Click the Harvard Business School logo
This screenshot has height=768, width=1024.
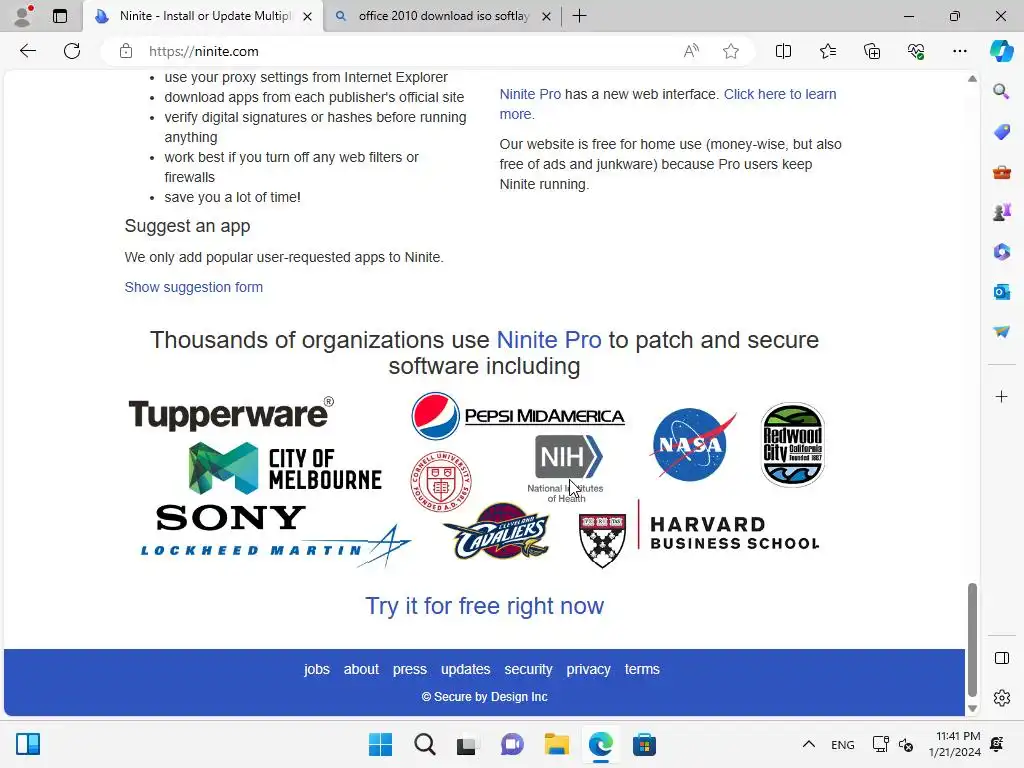[699, 534]
